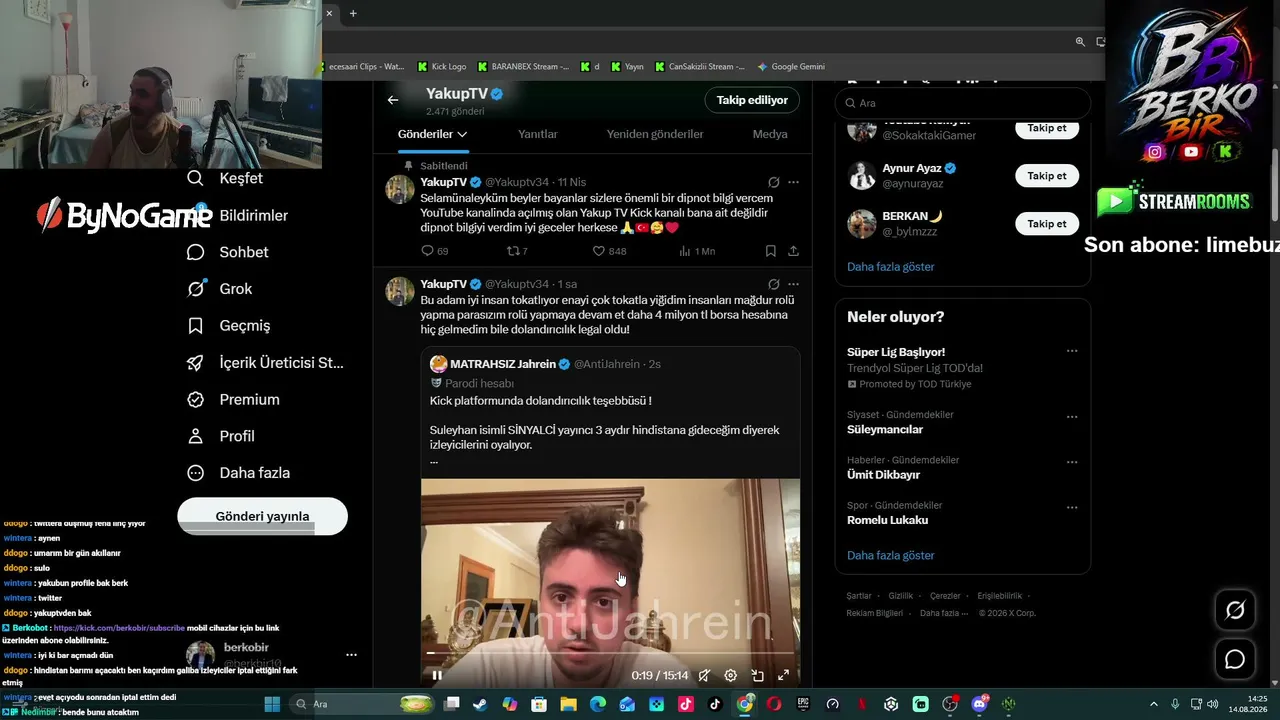This screenshot has width=1280, height=720.
Task: Unmute the video sound
Action: pos(705,675)
